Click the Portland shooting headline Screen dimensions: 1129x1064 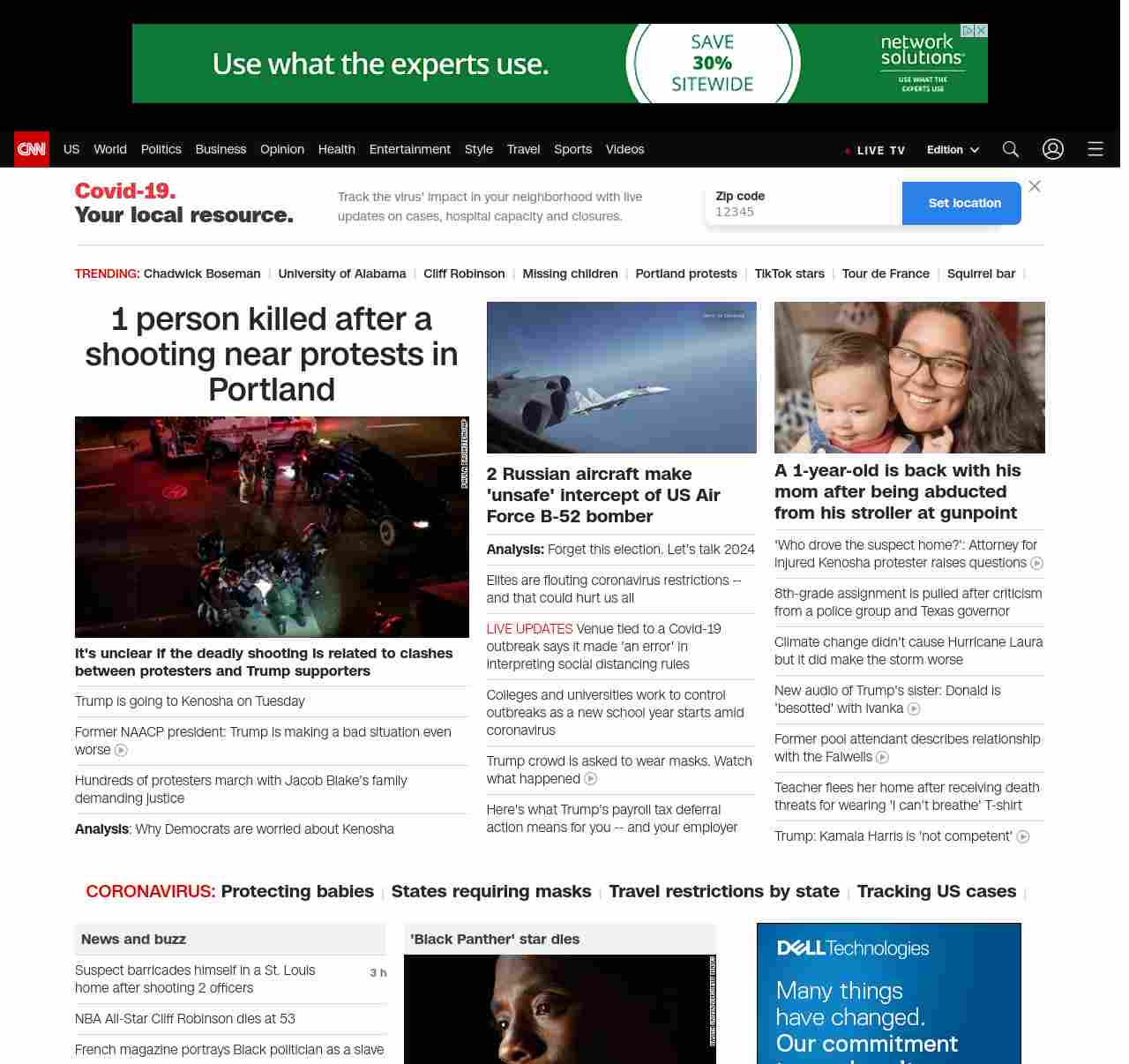point(272,354)
